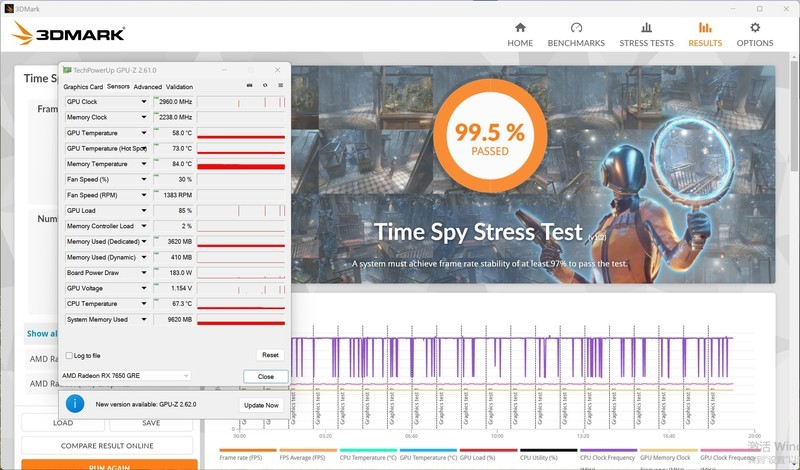Open GPU-Z hamburger menu icon
The width and height of the screenshot is (800, 470).
pos(281,86)
